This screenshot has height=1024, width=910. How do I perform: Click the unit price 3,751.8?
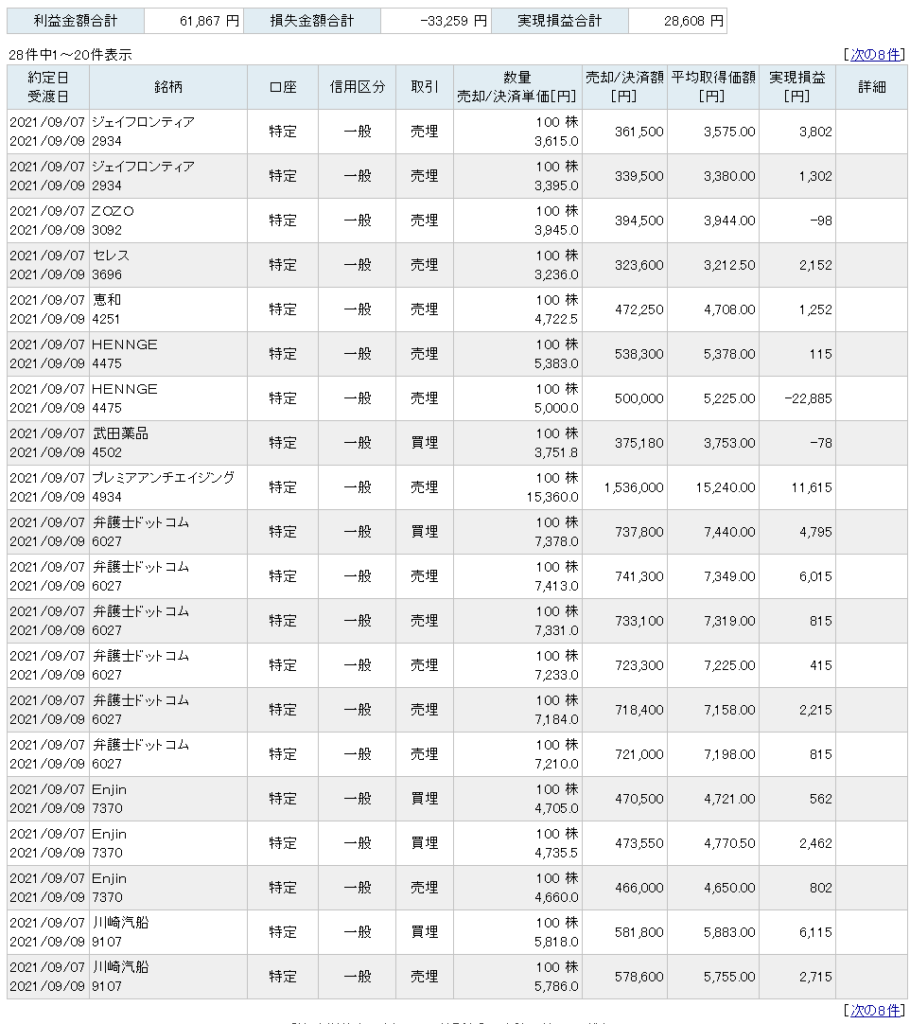pyautogui.click(x=557, y=453)
